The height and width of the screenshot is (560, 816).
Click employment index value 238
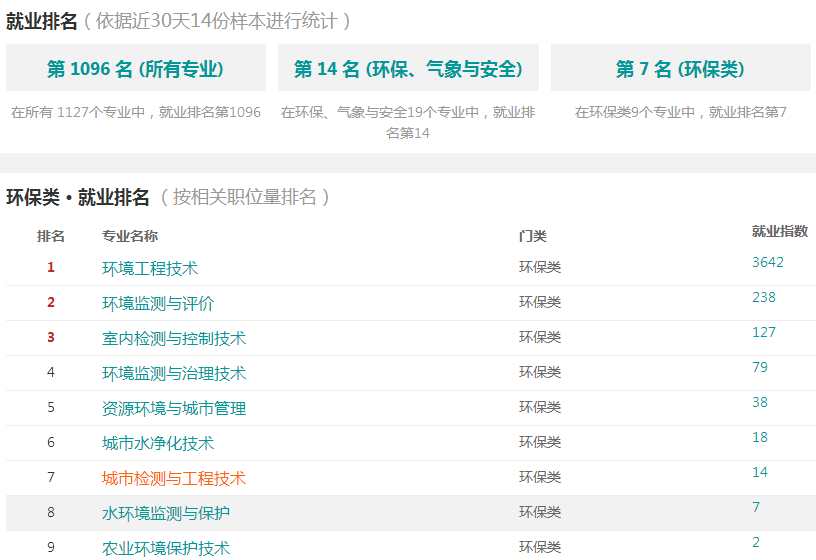763,297
